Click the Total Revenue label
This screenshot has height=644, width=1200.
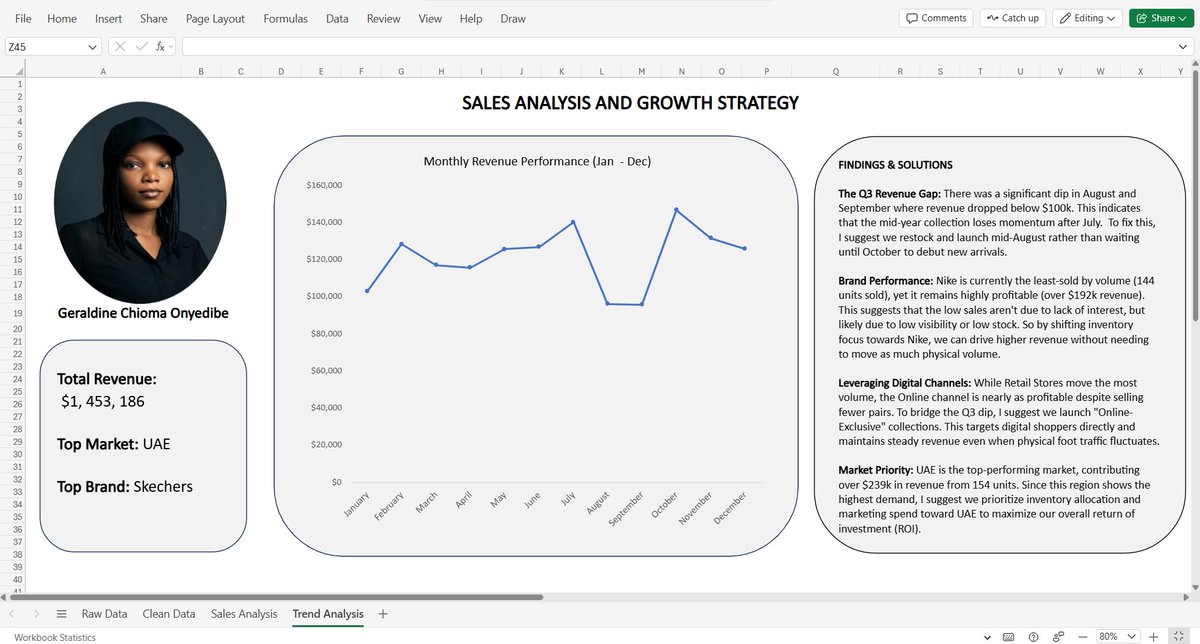point(107,379)
